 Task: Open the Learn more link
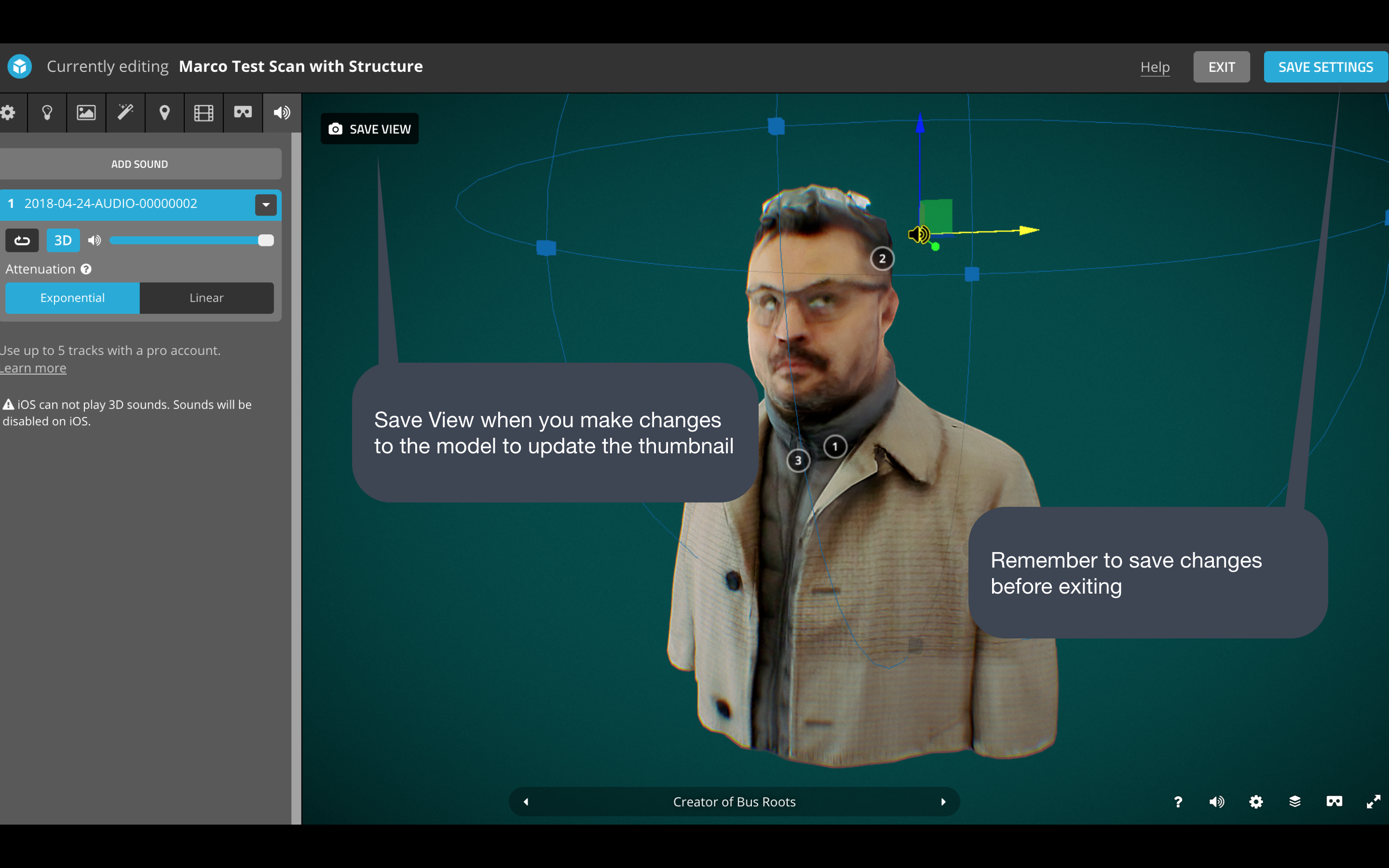33,368
